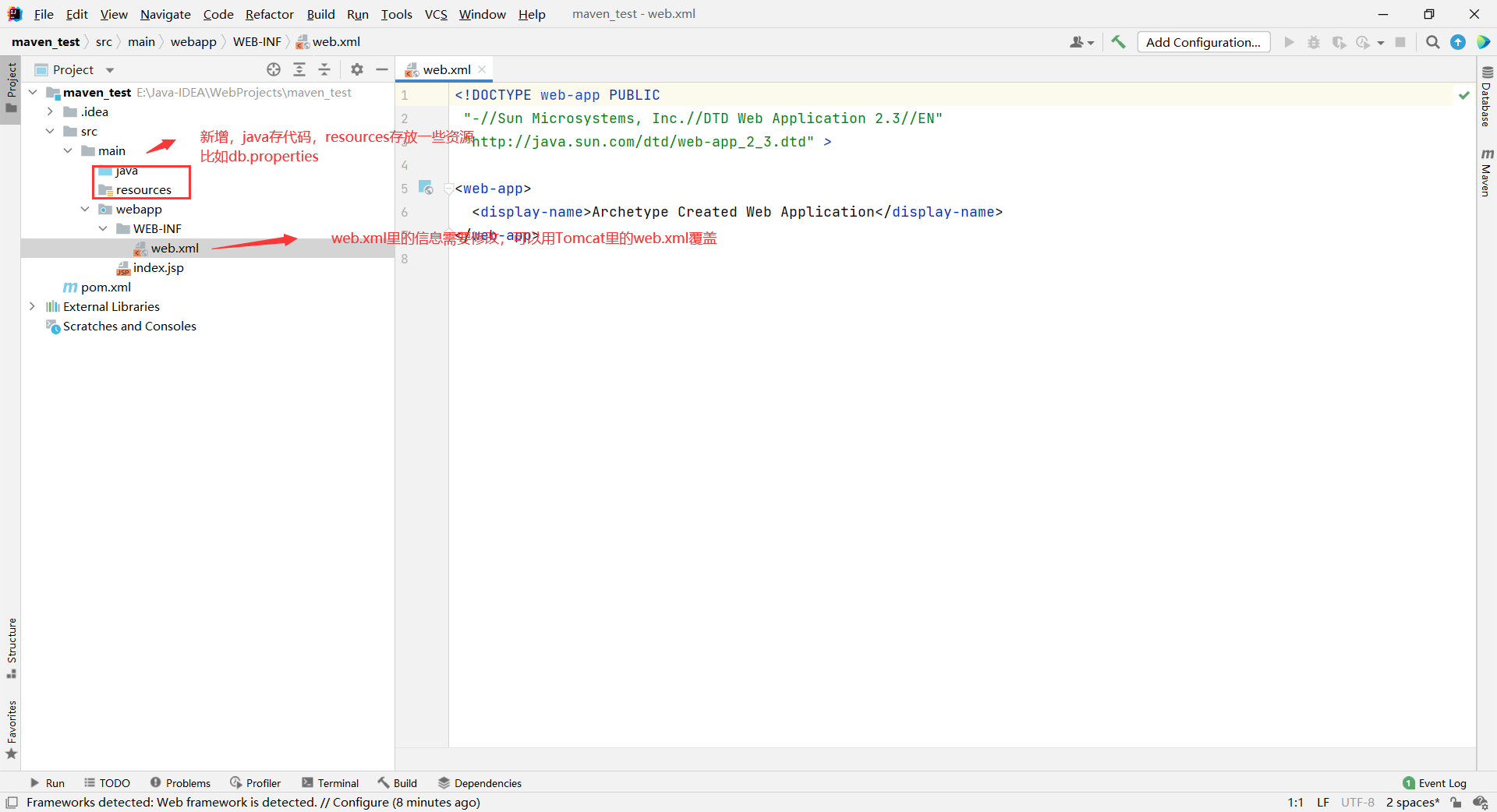Click the wrench icon near Add Configuration
Screen dimensions: 1497x812
1119,42
